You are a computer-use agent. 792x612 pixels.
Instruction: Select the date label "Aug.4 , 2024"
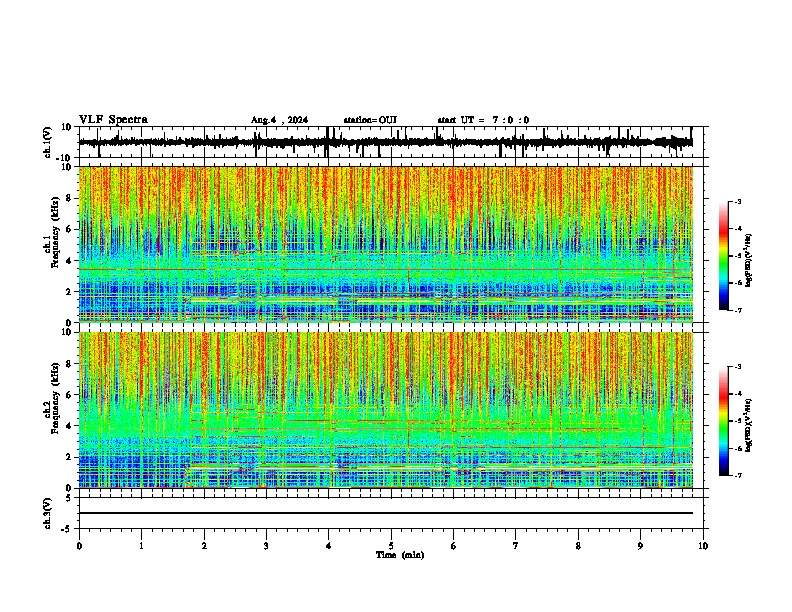(279, 120)
